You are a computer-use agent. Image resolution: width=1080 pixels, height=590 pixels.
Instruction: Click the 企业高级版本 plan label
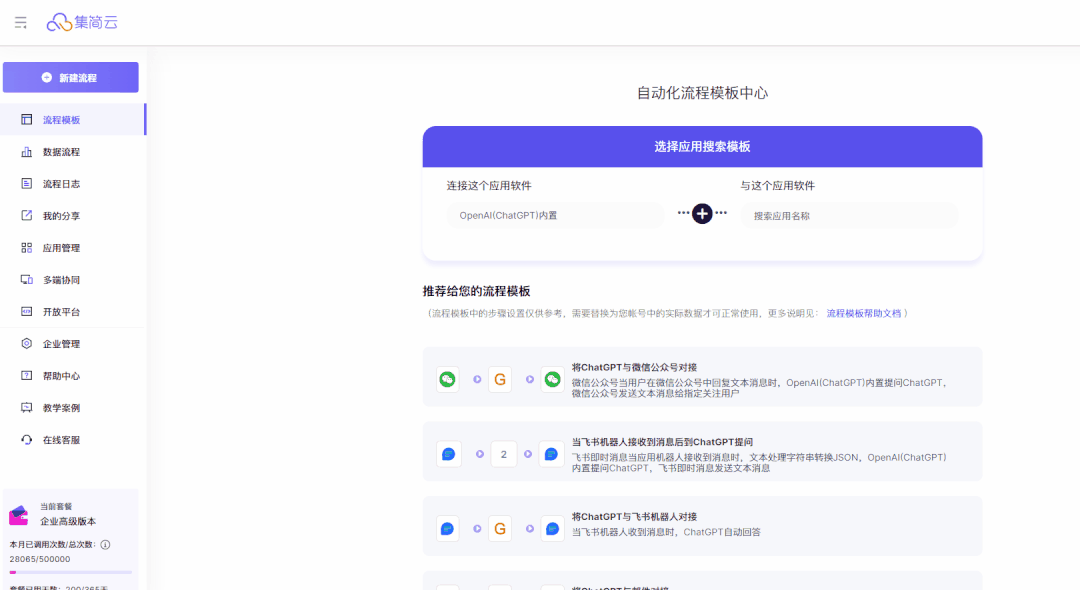68,521
